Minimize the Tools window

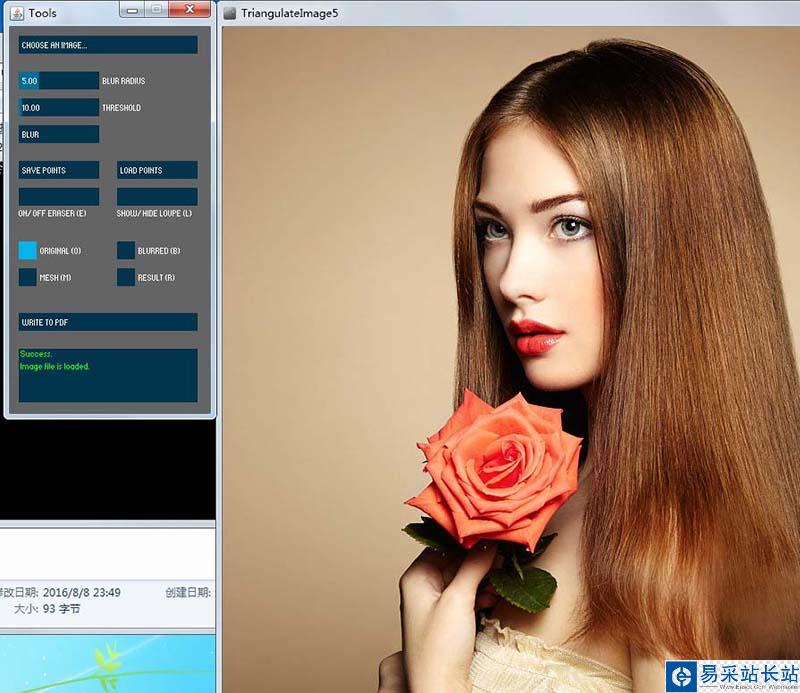point(132,10)
